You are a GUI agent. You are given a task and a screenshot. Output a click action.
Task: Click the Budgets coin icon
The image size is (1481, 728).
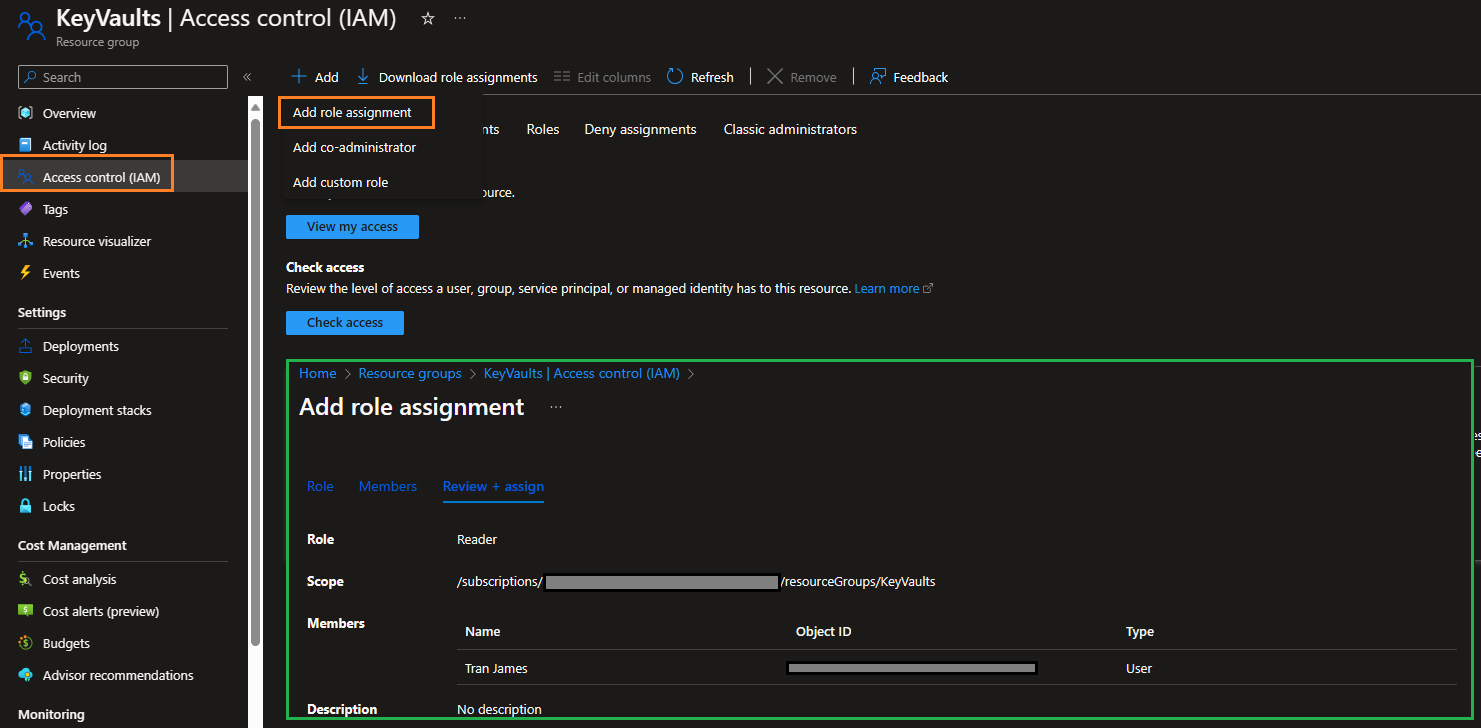tap(26, 643)
